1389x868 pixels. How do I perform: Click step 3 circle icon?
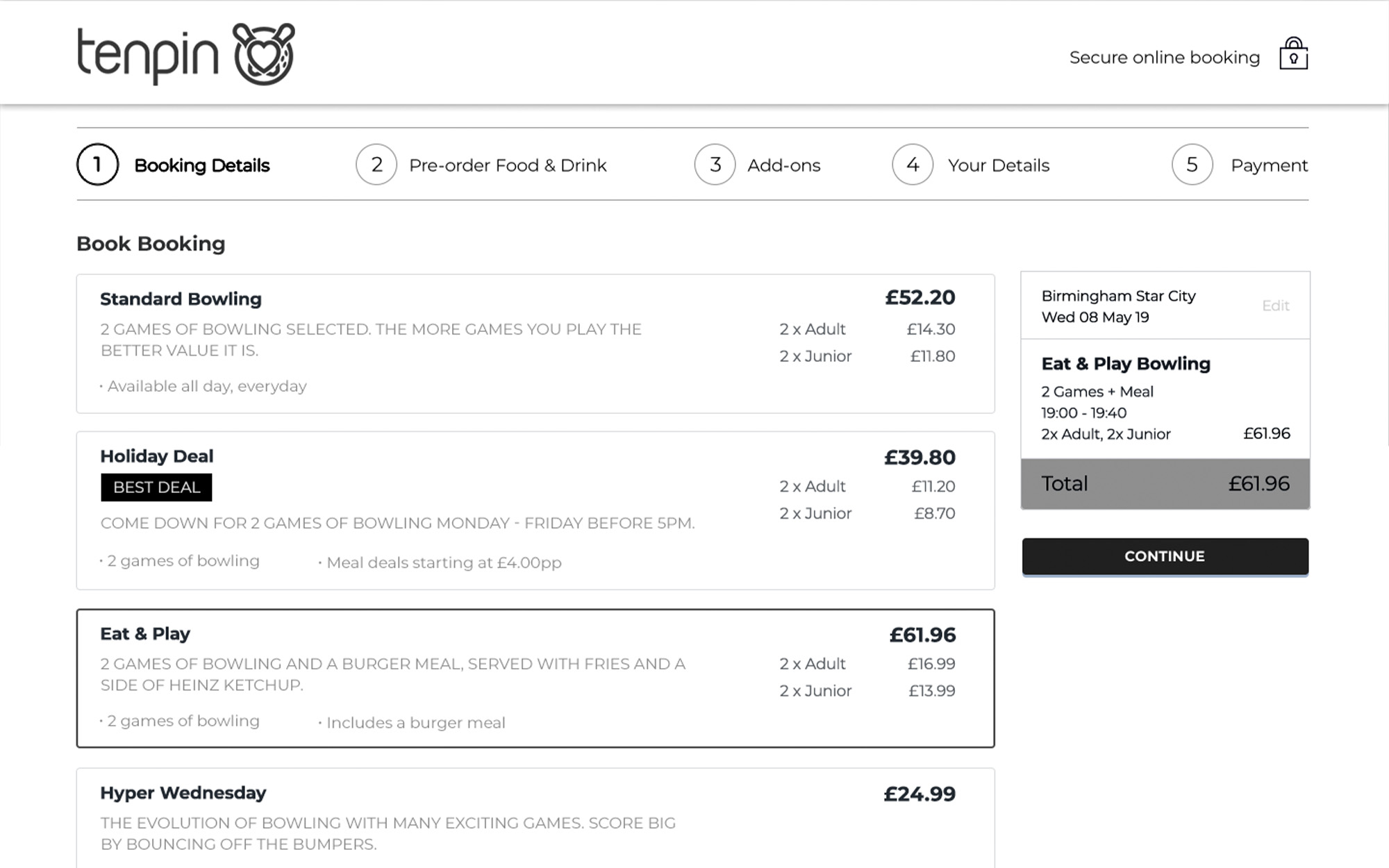[715, 165]
